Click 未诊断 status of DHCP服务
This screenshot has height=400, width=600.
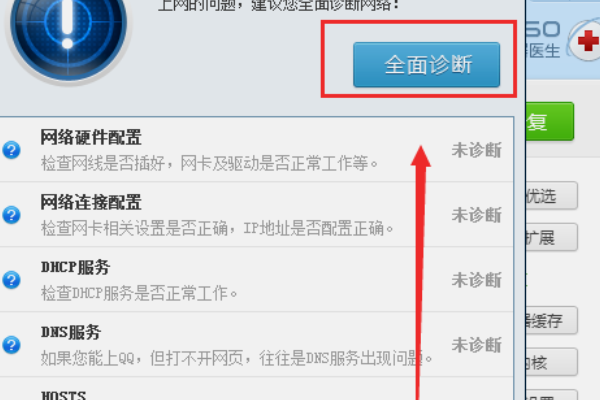[x=476, y=280]
